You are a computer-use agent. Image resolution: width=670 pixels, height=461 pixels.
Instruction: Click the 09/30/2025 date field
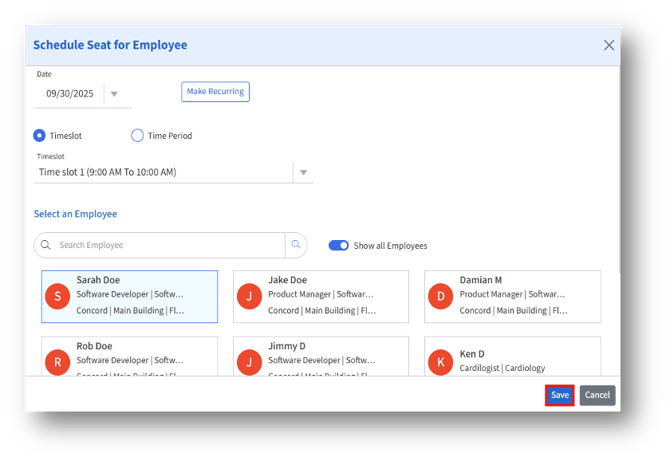[x=68, y=94]
